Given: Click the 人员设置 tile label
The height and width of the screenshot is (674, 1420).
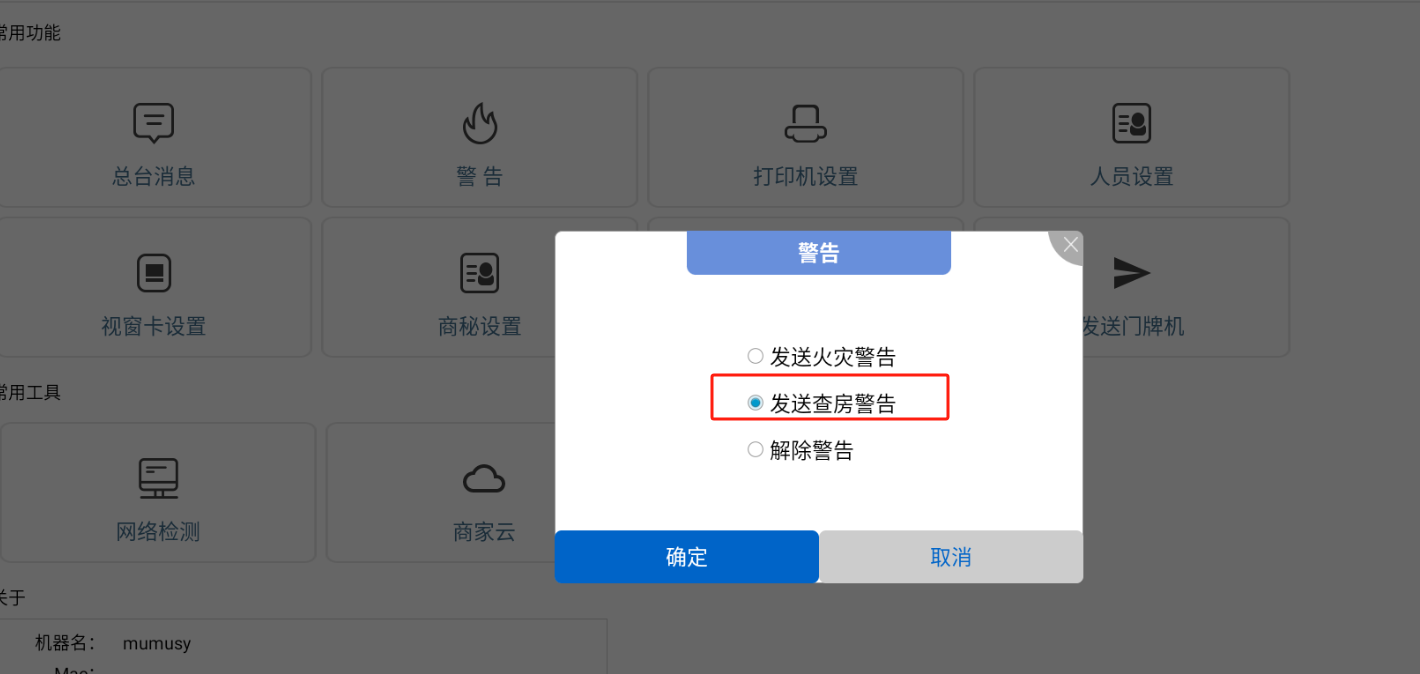Looking at the screenshot, I should click(x=1132, y=177).
